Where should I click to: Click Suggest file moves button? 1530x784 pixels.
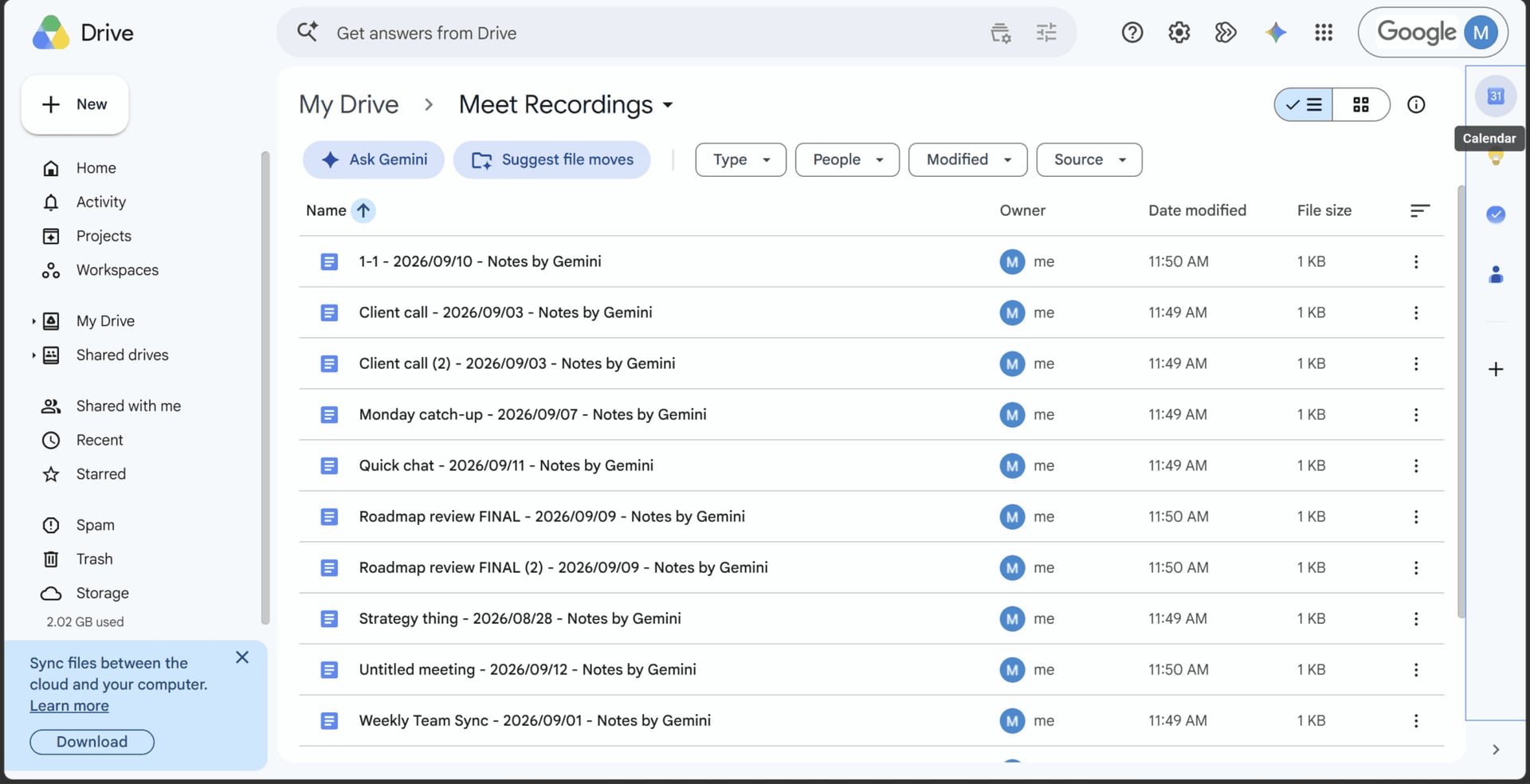point(551,159)
